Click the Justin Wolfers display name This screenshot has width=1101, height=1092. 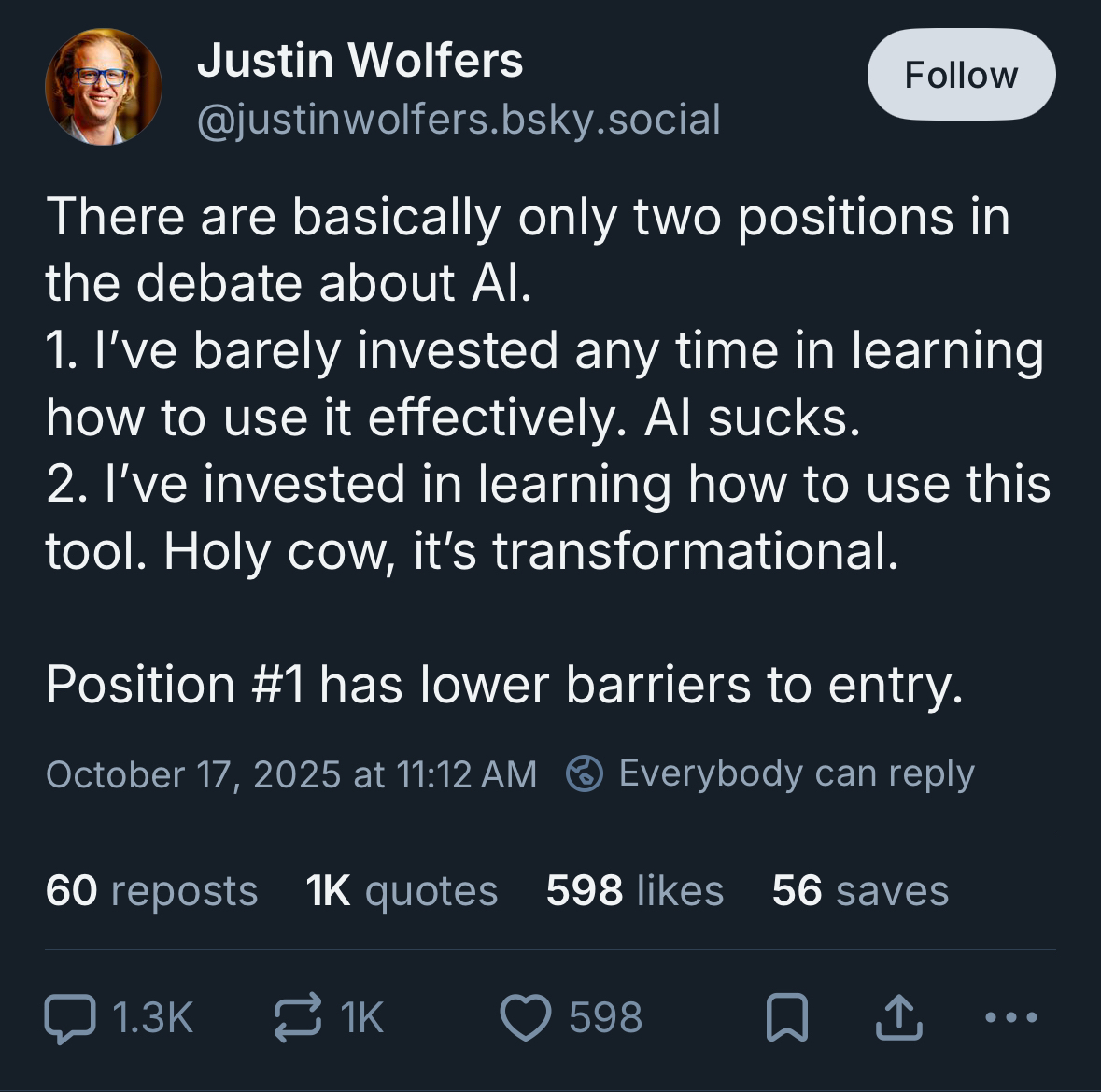click(360, 61)
